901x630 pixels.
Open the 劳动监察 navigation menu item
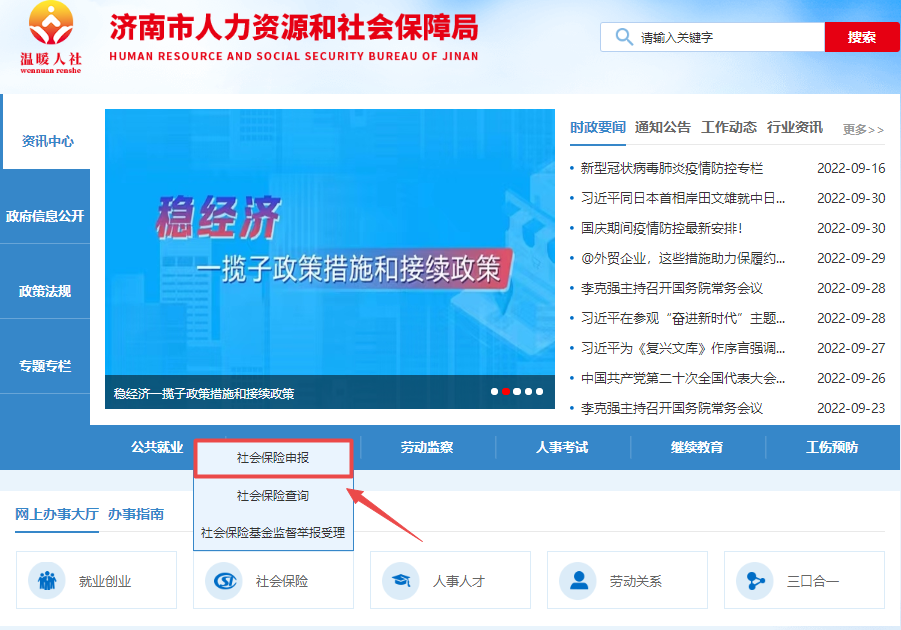[427, 448]
